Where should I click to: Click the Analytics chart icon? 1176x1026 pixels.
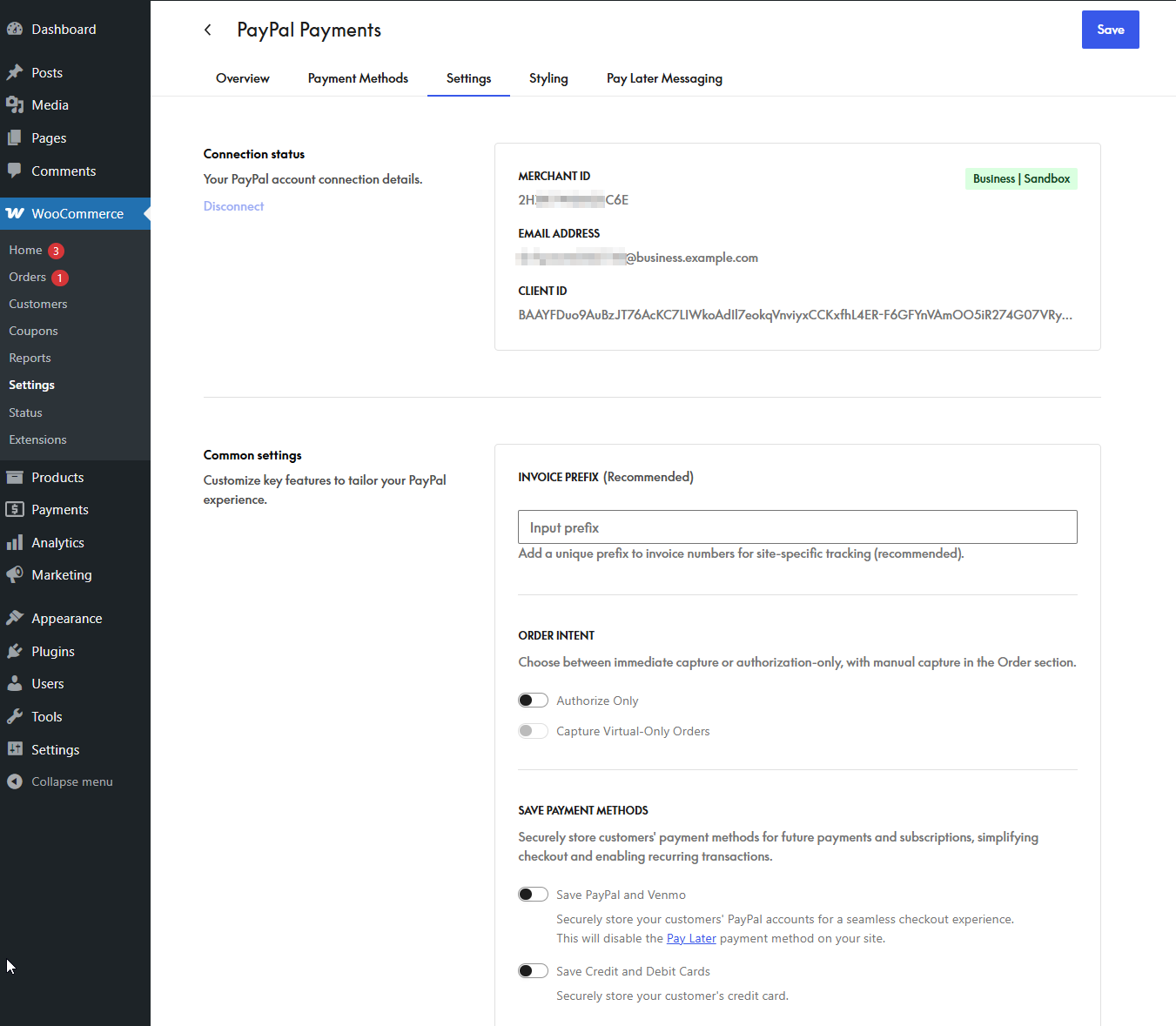[16, 542]
